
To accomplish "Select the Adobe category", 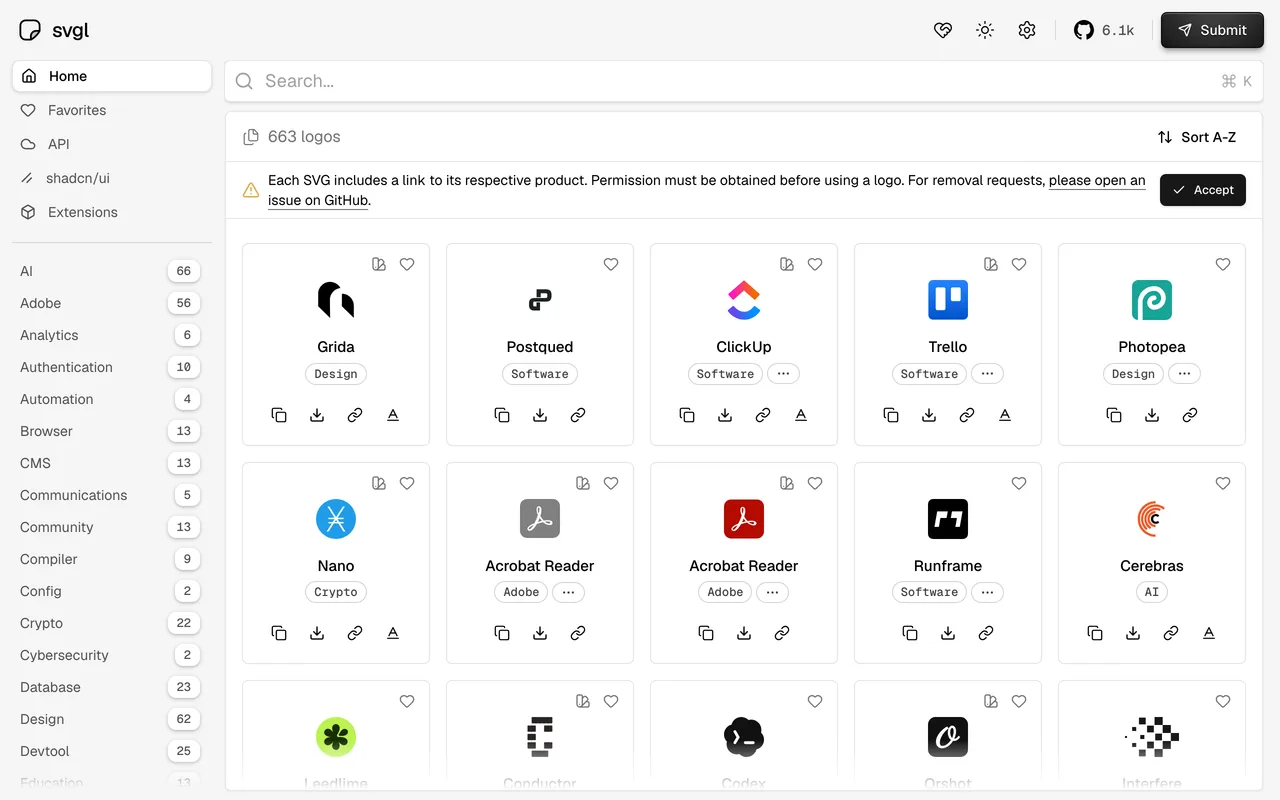I will (112, 303).
